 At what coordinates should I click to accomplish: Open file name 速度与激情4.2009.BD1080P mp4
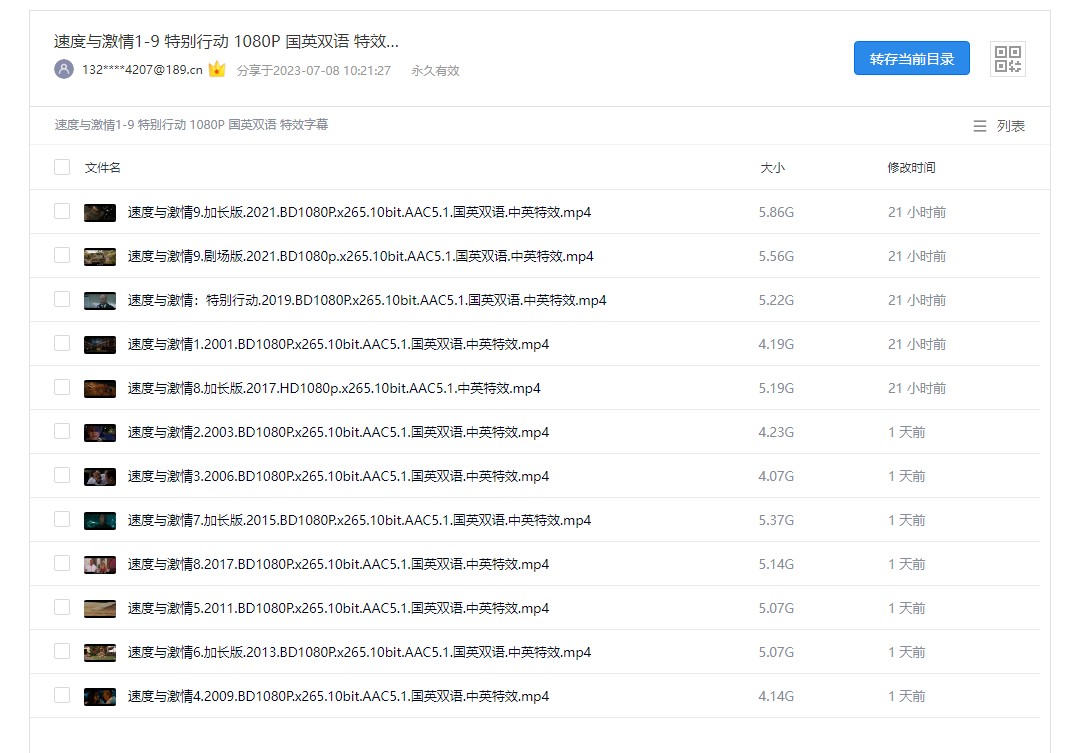coord(338,697)
